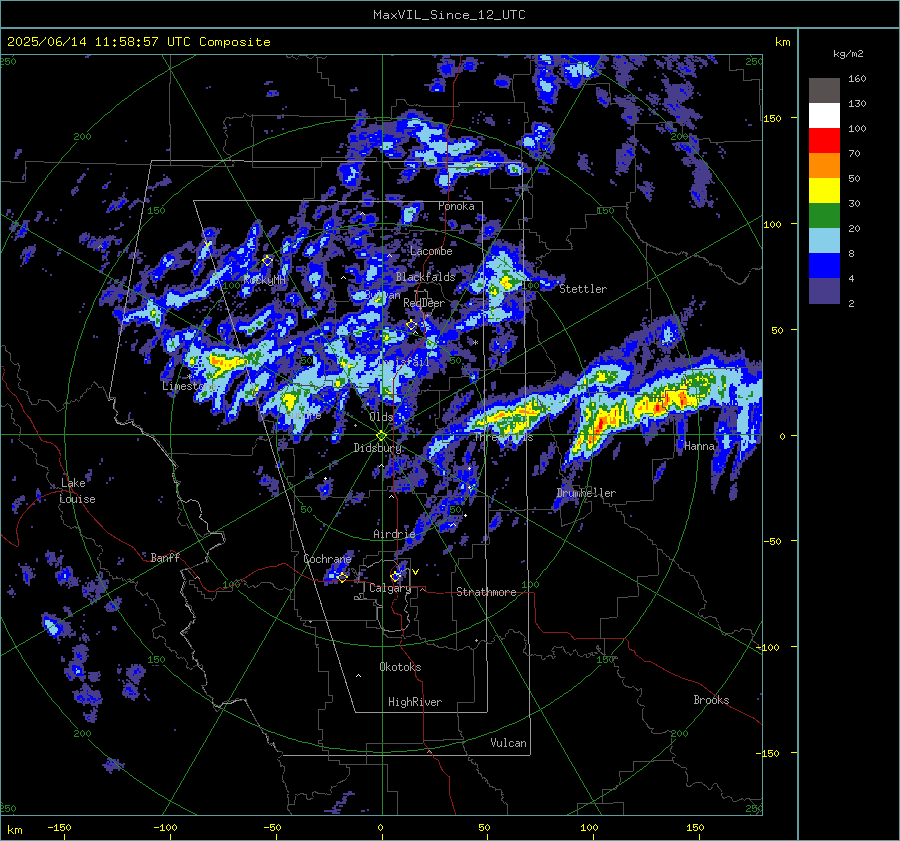The image size is (900, 841).
Task: Click the green 30 legend color swatch
Action: click(824, 215)
